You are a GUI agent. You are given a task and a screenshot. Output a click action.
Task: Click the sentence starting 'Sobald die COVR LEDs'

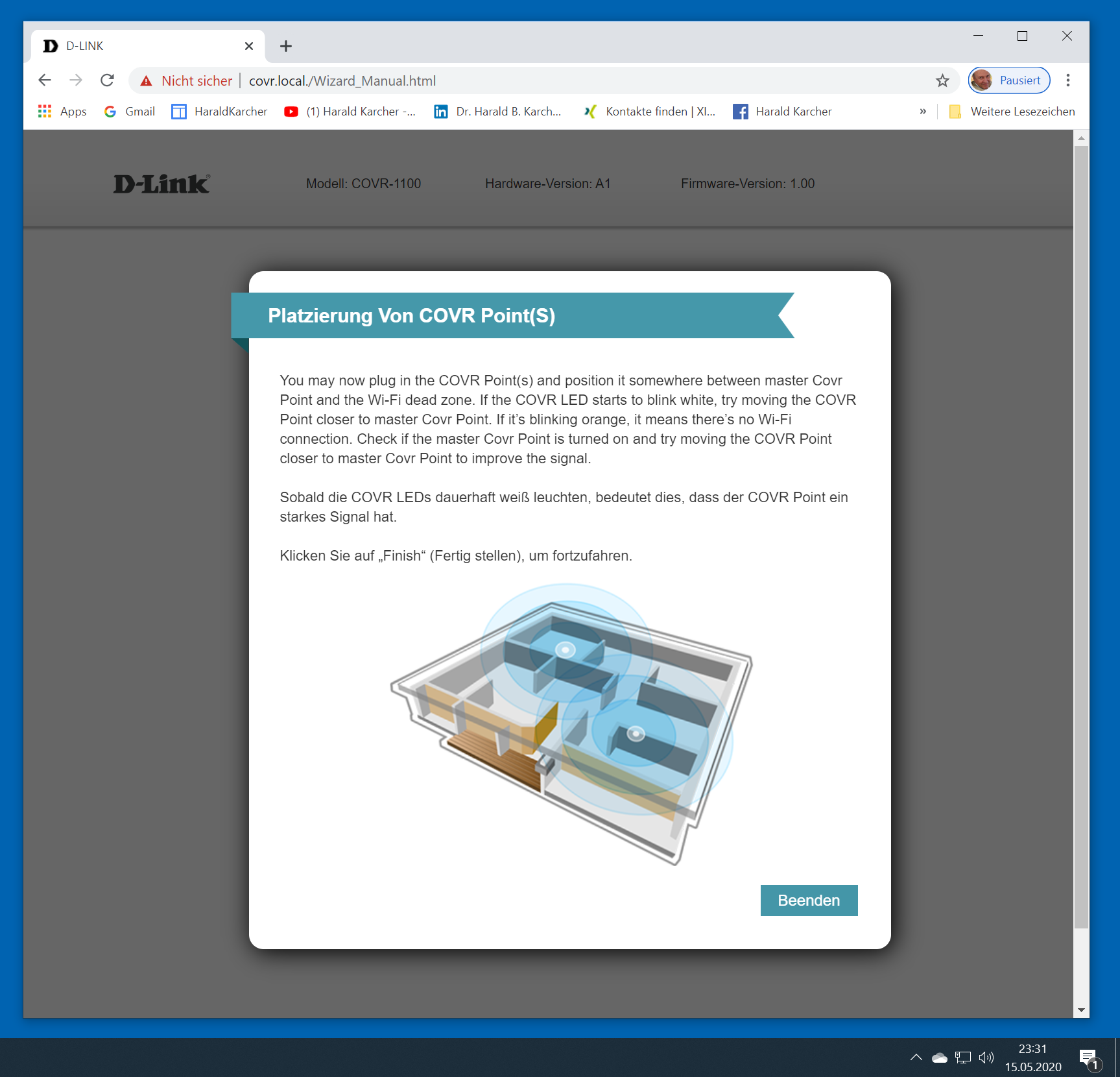[564, 507]
